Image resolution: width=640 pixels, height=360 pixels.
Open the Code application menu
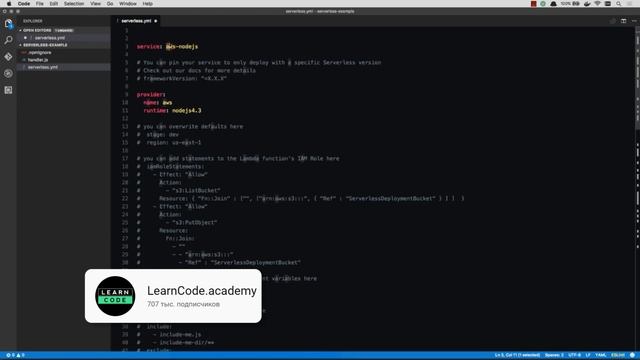point(24,4)
